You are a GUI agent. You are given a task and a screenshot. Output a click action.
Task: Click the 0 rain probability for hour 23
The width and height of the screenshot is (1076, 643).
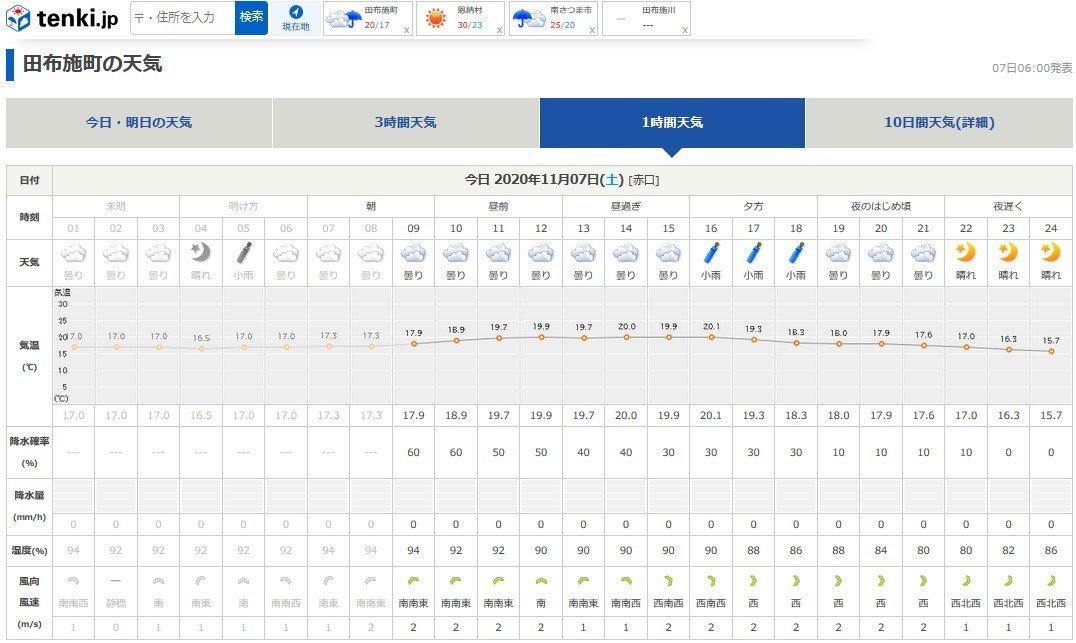tap(1008, 453)
